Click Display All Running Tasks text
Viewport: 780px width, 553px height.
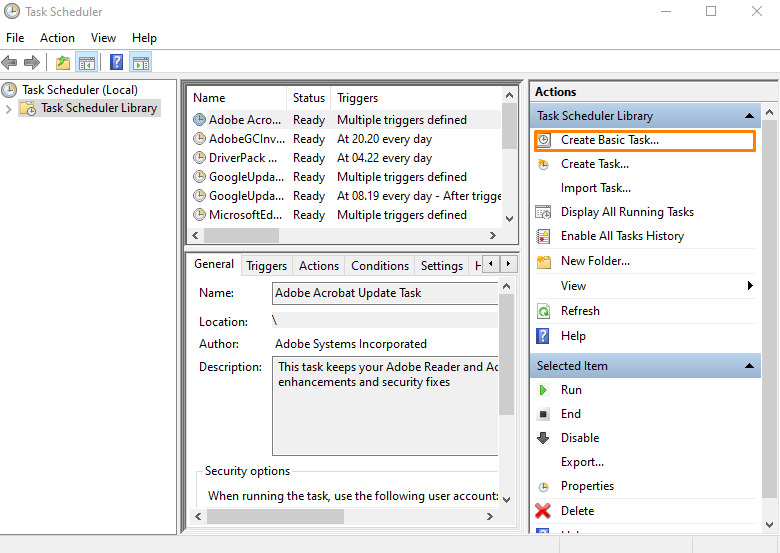tap(627, 212)
